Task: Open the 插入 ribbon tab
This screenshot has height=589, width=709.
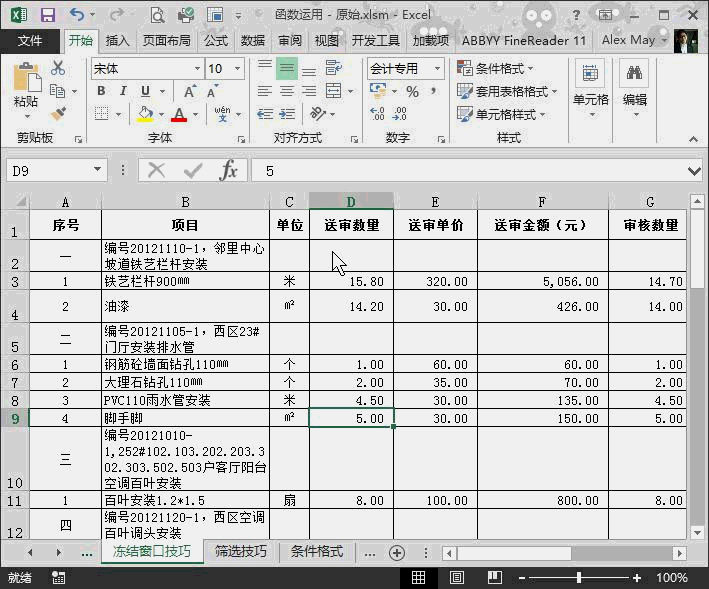Action: 118,41
